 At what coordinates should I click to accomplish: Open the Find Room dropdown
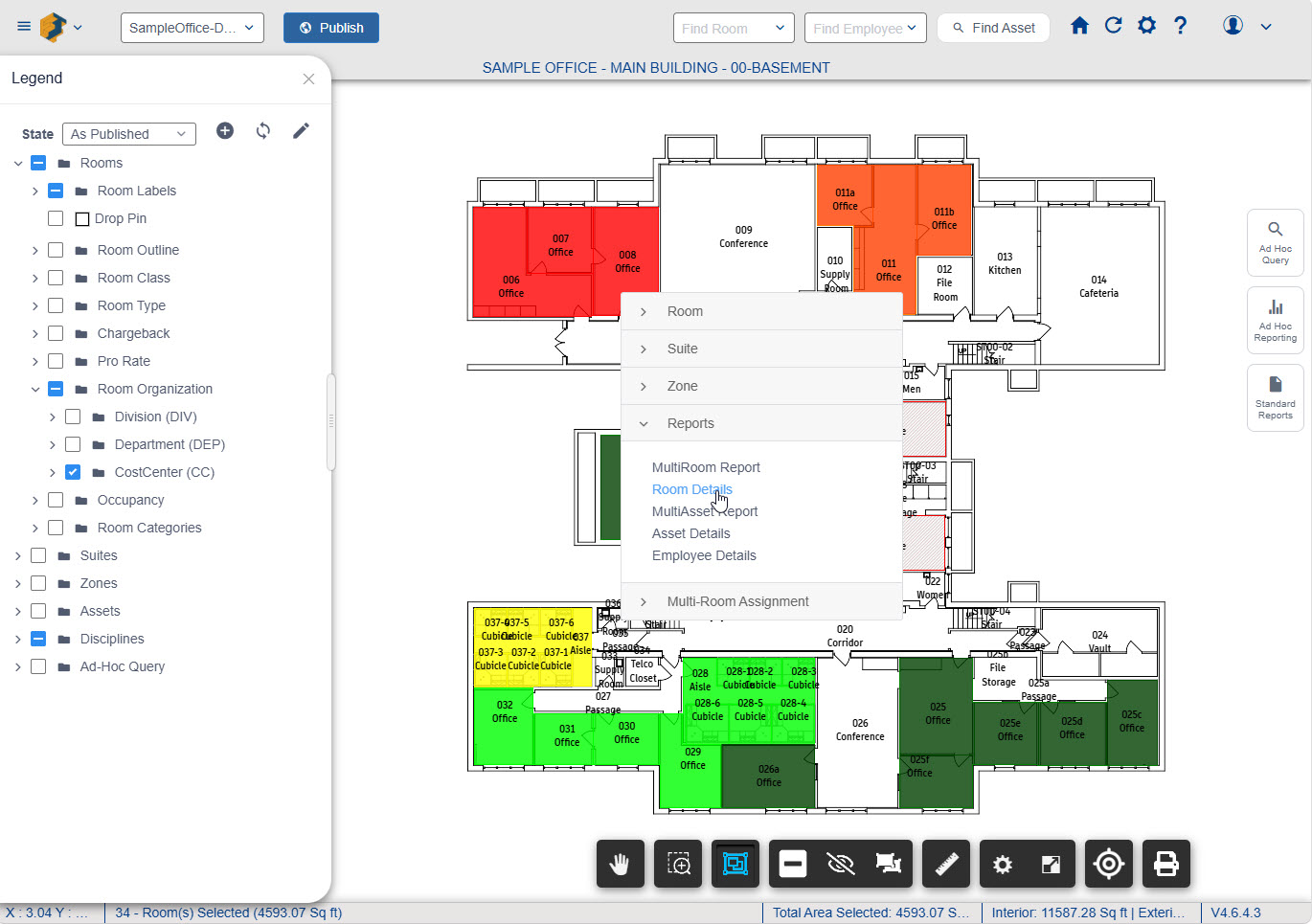735,28
